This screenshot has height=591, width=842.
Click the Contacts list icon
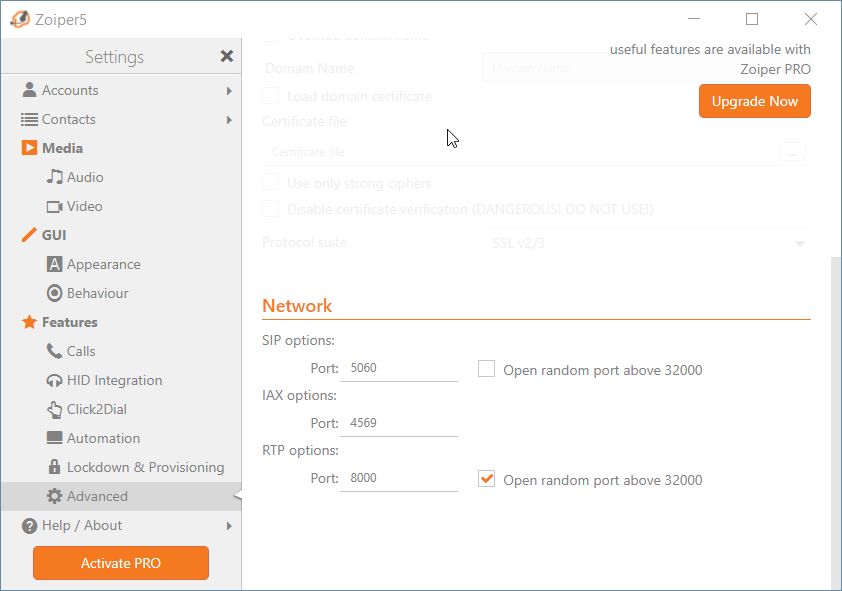tap(29, 119)
